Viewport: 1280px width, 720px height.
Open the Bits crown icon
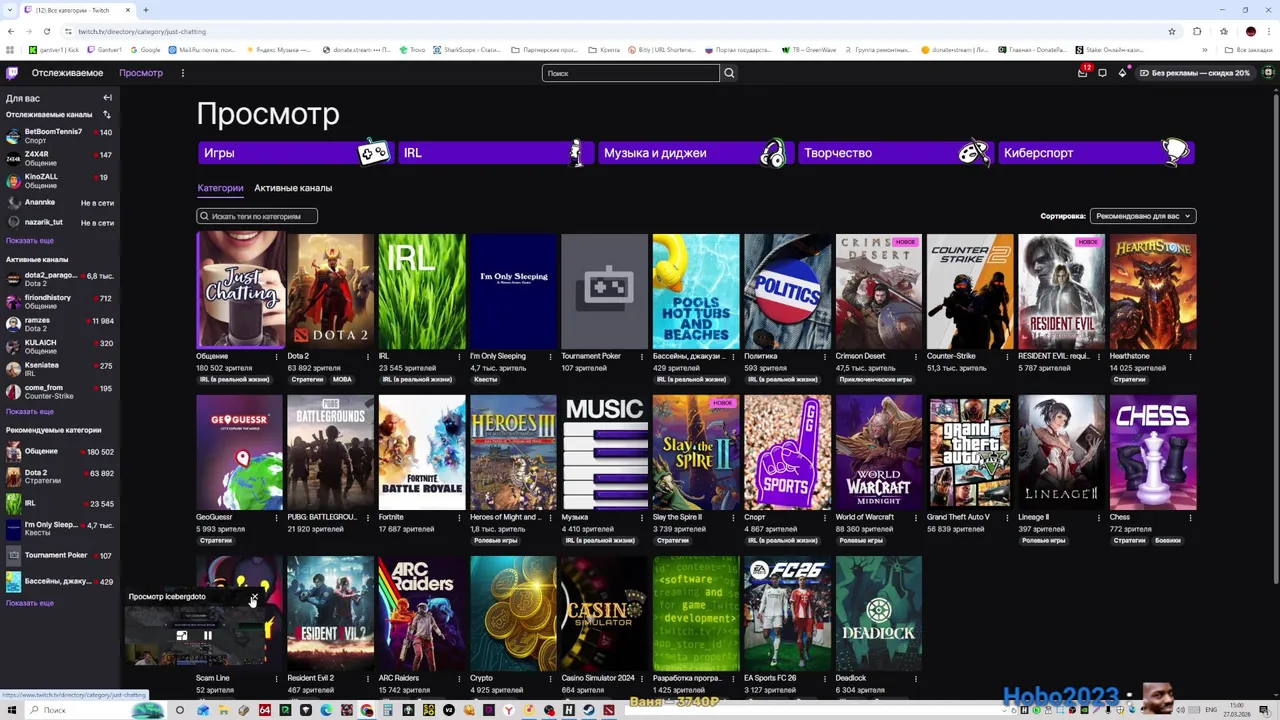(x=1122, y=73)
